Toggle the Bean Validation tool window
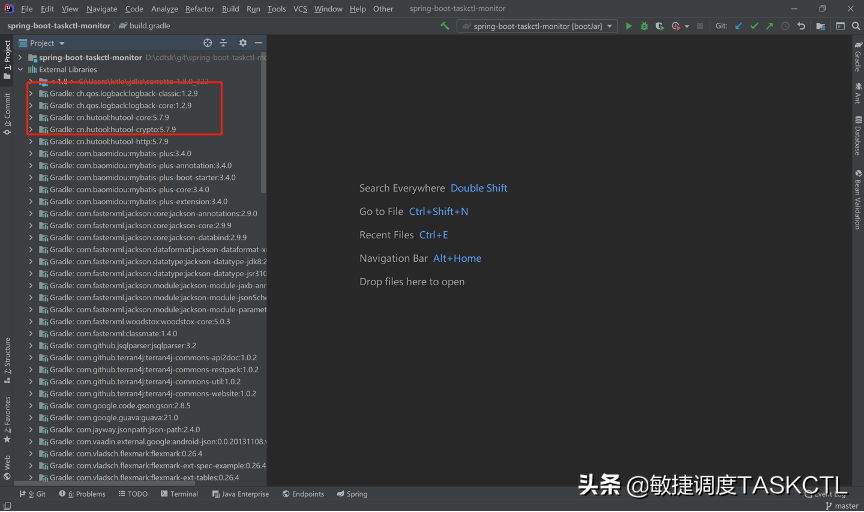 coord(858,200)
